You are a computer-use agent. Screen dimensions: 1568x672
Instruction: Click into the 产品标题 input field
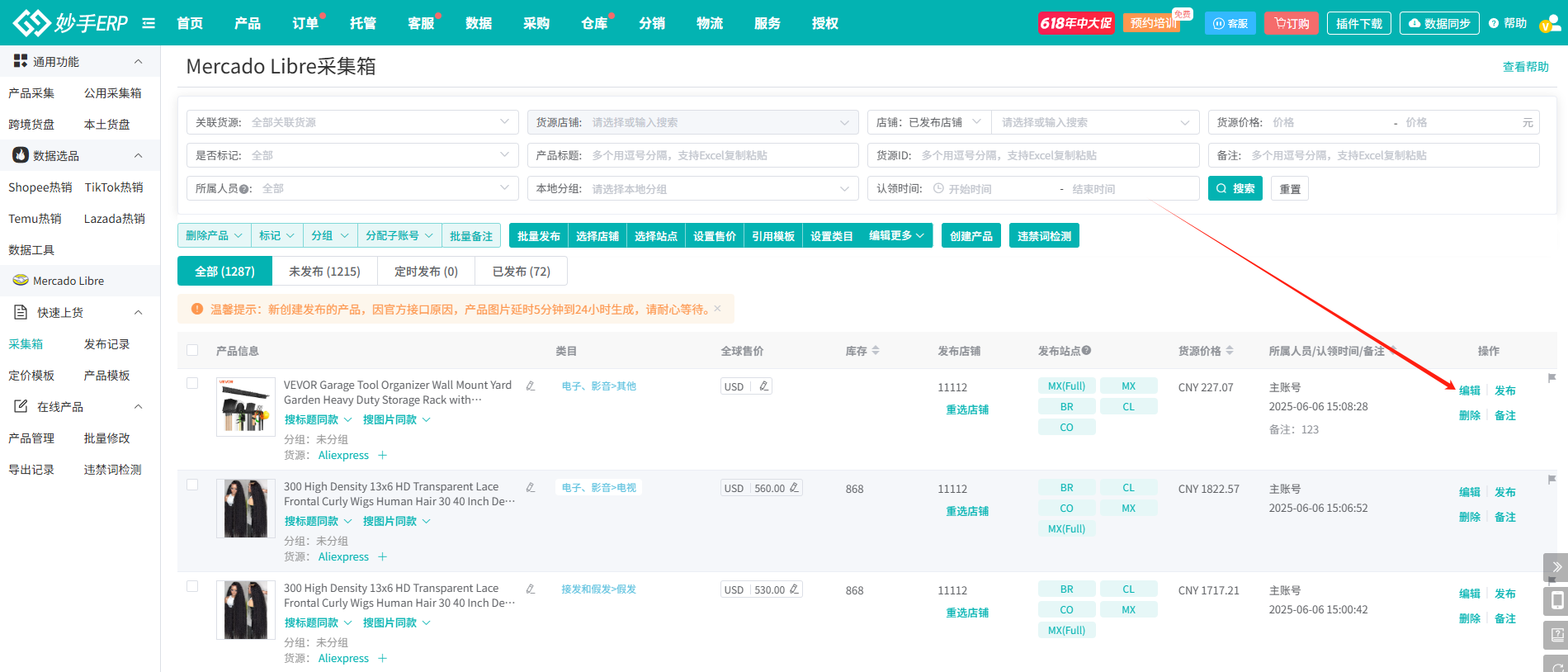(718, 155)
